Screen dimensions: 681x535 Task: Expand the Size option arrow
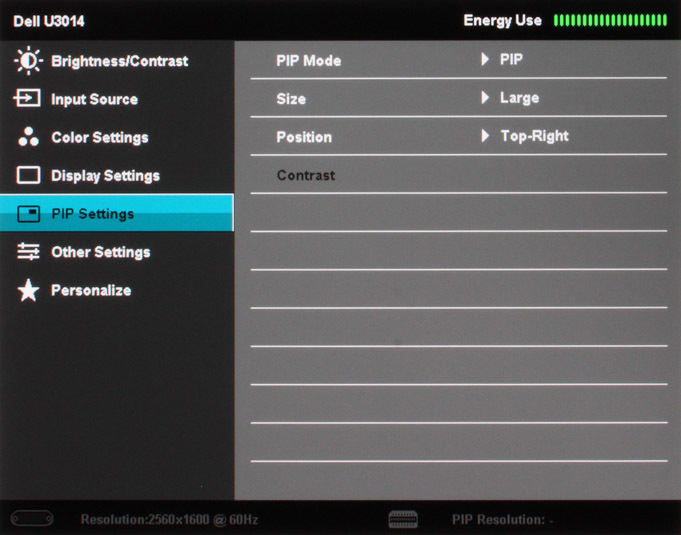click(x=485, y=97)
